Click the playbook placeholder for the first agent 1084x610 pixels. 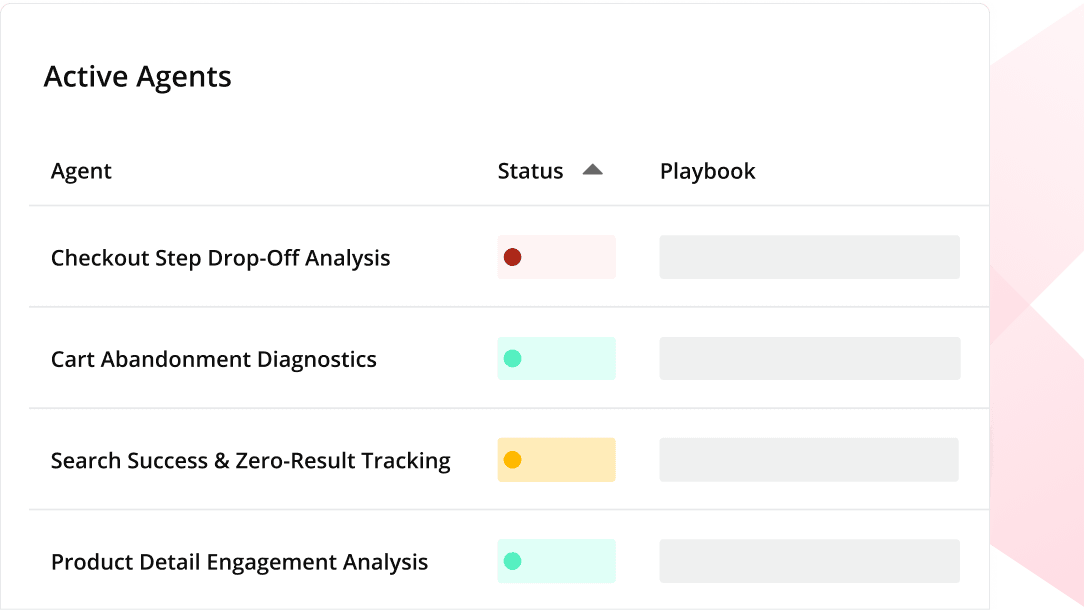(x=808, y=256)
